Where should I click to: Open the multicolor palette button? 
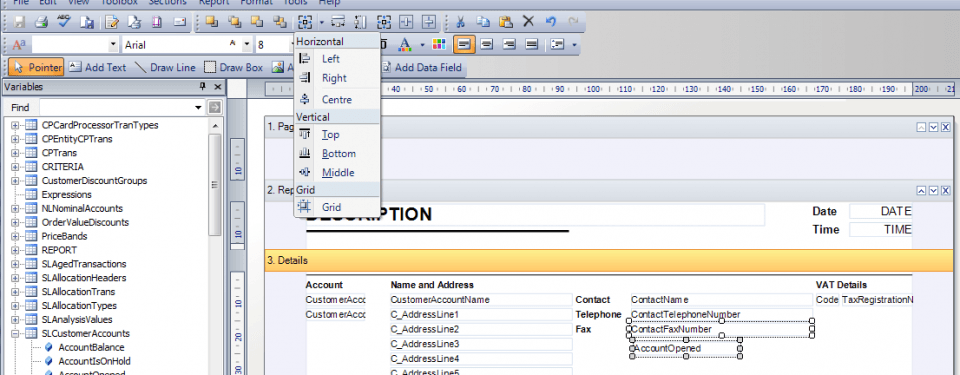[x=438, y=45]
